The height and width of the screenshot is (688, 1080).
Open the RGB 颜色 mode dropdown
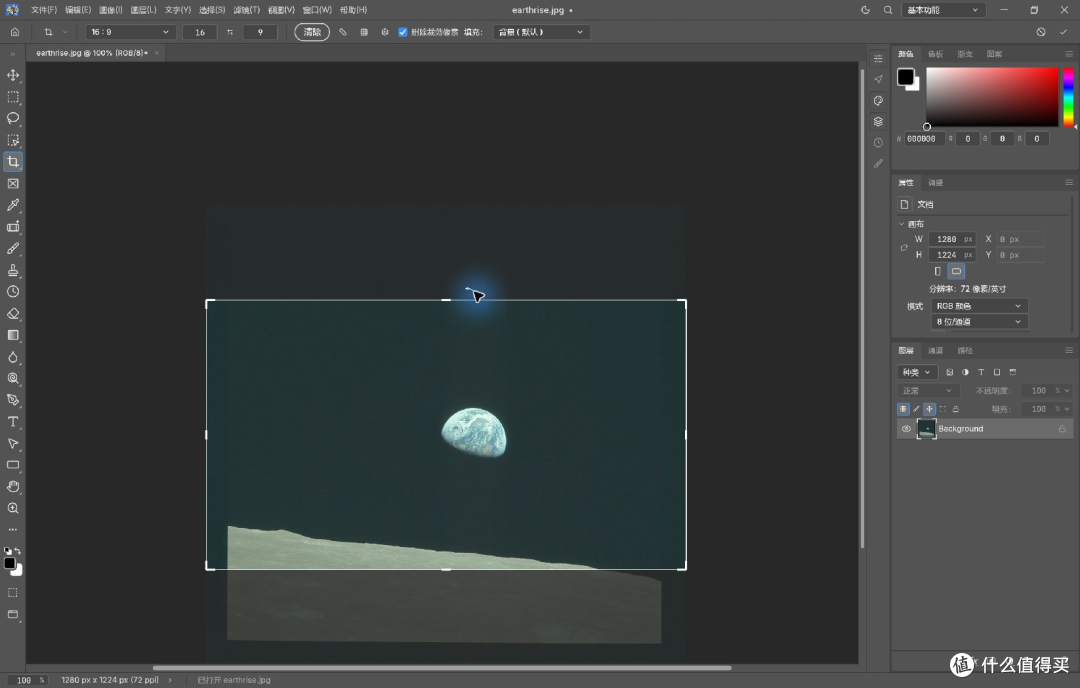979,306
